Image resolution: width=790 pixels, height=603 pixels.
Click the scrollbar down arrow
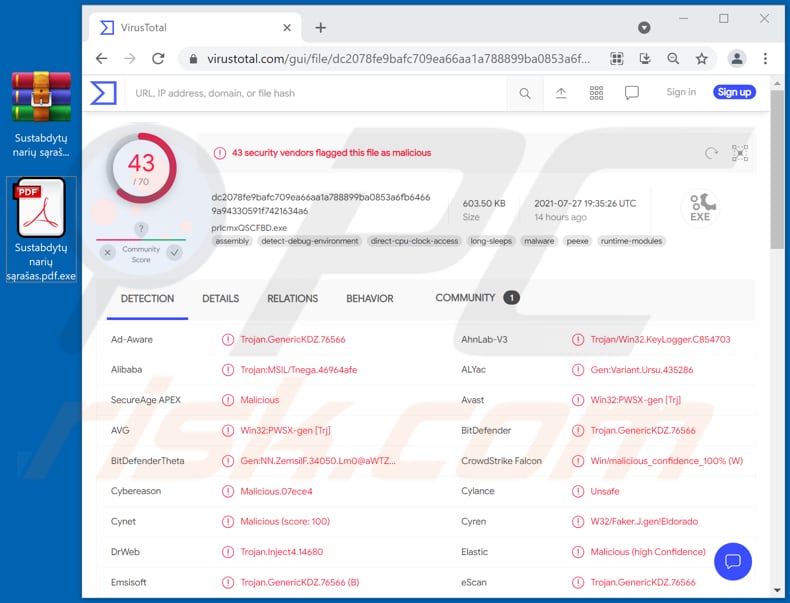coord(776,589)
